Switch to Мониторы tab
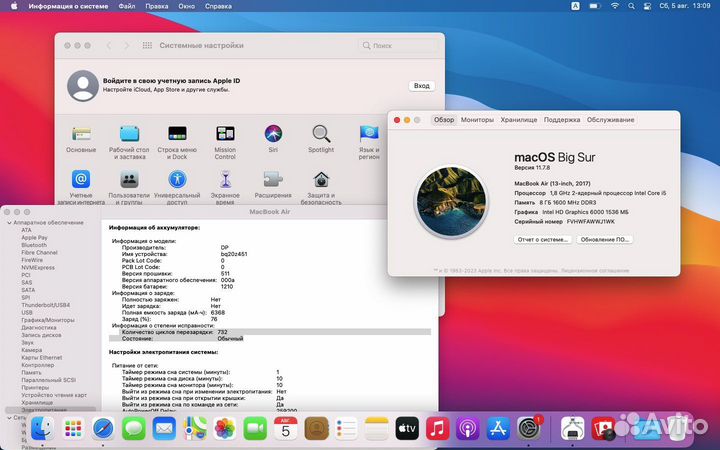Screen dimensions: 720x450 477,120
